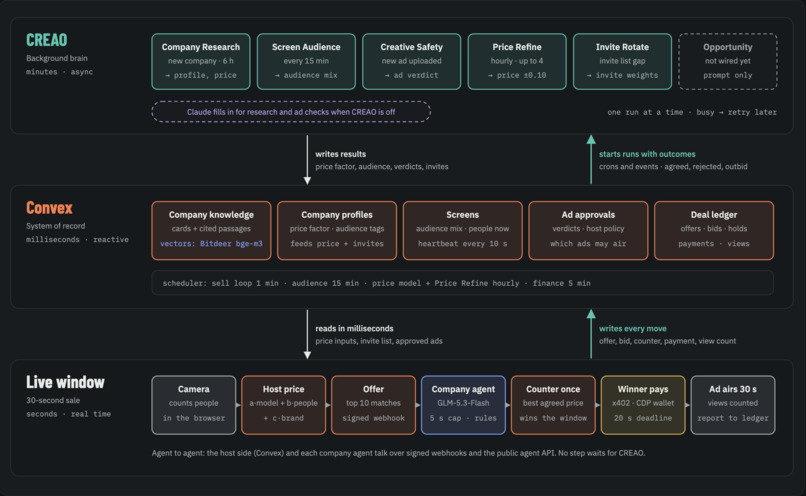Click the CREAO section title
This screenshot has width=806, height=496.
(47, 40)
